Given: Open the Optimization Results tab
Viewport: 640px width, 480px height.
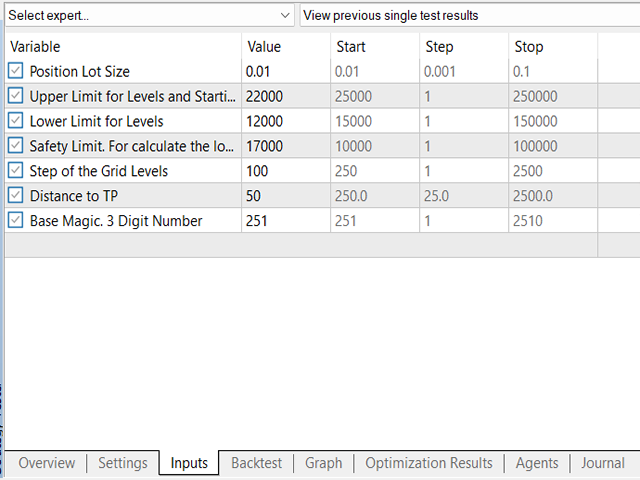Looking at the screenshot, I should click(429, 463).
